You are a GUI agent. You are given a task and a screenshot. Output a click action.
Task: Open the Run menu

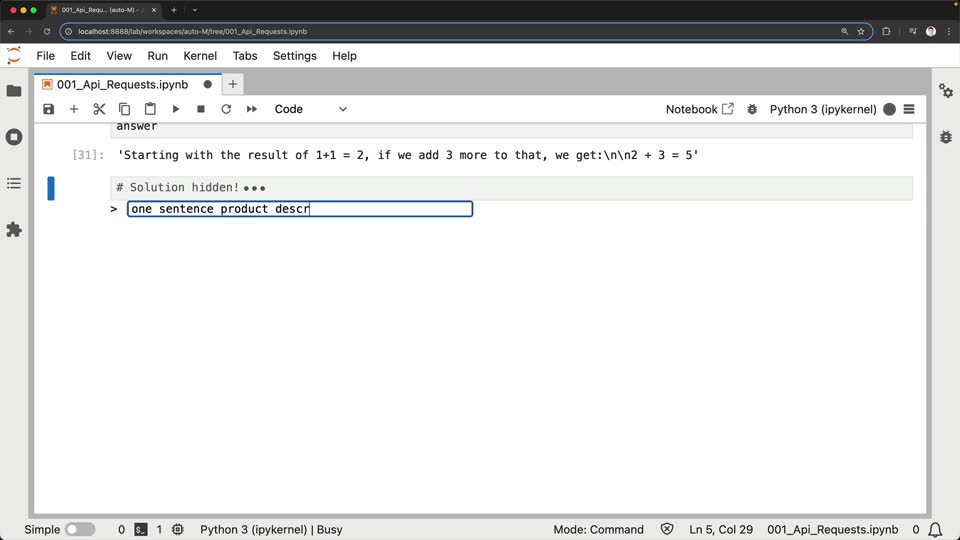(157, 56)
